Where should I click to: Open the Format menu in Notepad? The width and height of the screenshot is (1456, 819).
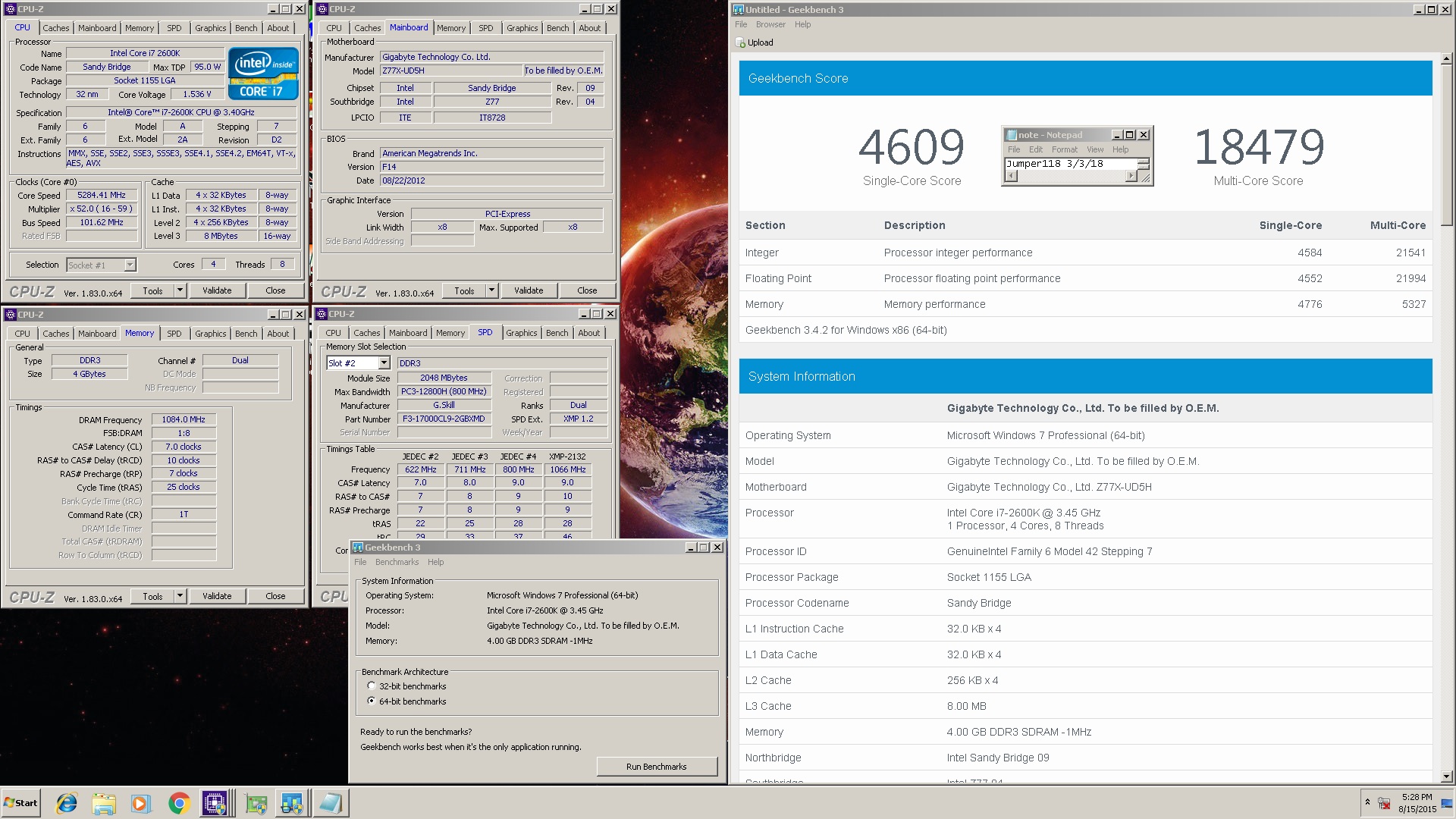[x=1064, y=149]
